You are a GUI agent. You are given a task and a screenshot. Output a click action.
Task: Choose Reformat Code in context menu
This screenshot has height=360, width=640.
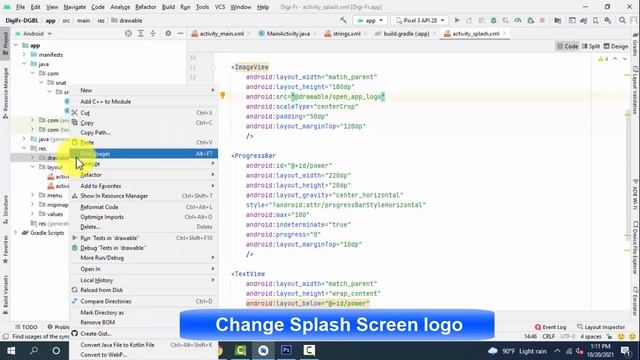(x=143, y=207)
